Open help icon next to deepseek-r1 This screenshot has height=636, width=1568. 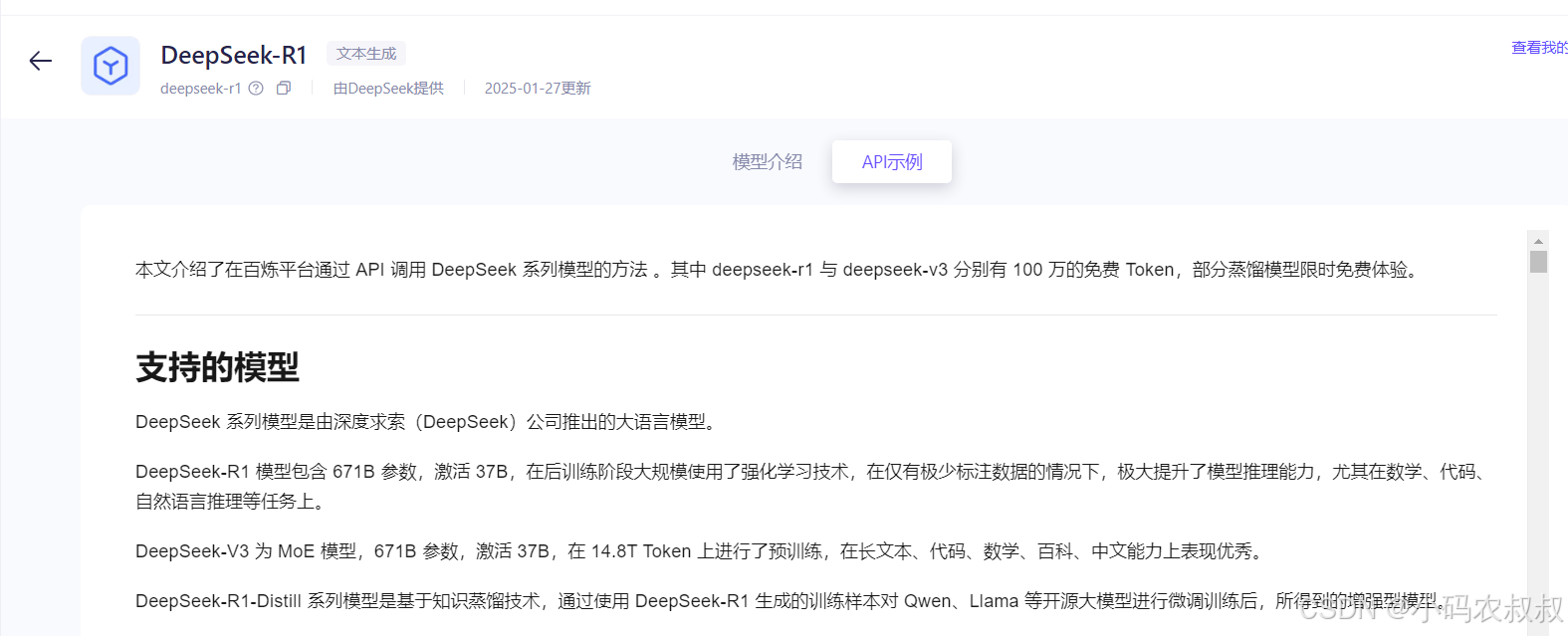coord(256,88)
